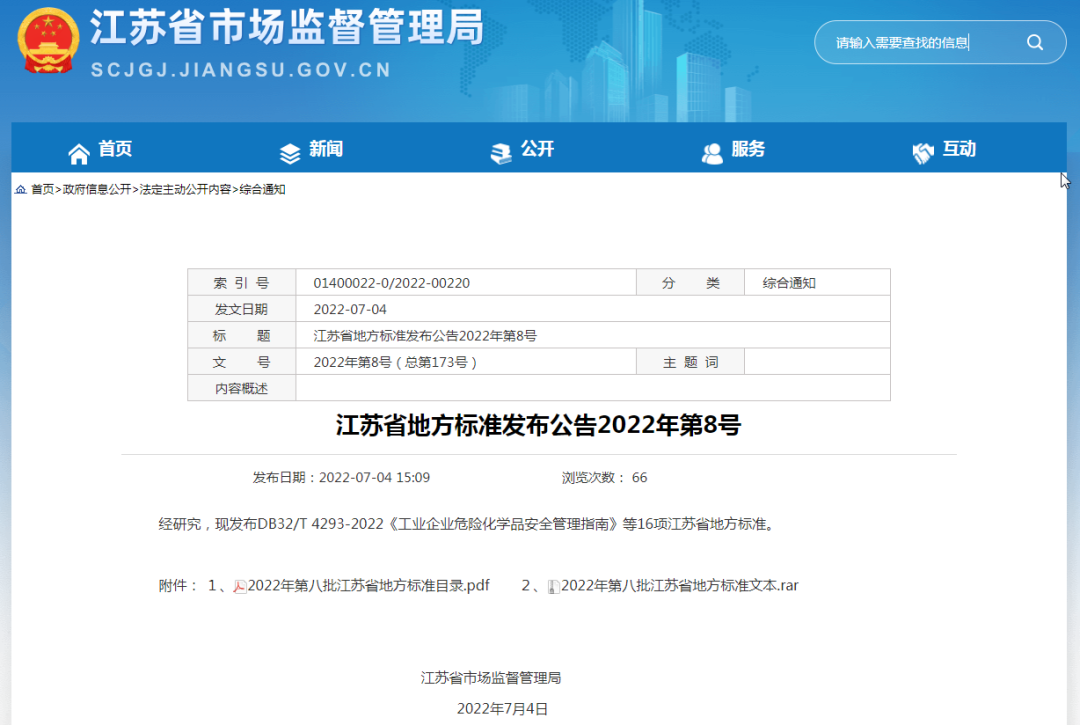
Task: Click the signature 江苏省市场监督管理局
Action: [490, 678]
